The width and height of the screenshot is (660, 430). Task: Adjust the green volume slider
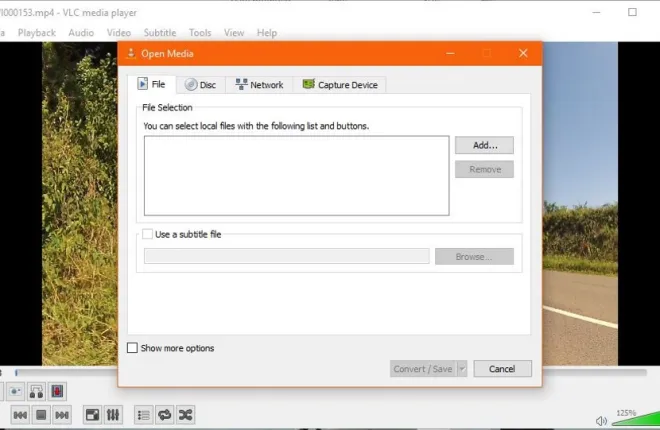636,418
